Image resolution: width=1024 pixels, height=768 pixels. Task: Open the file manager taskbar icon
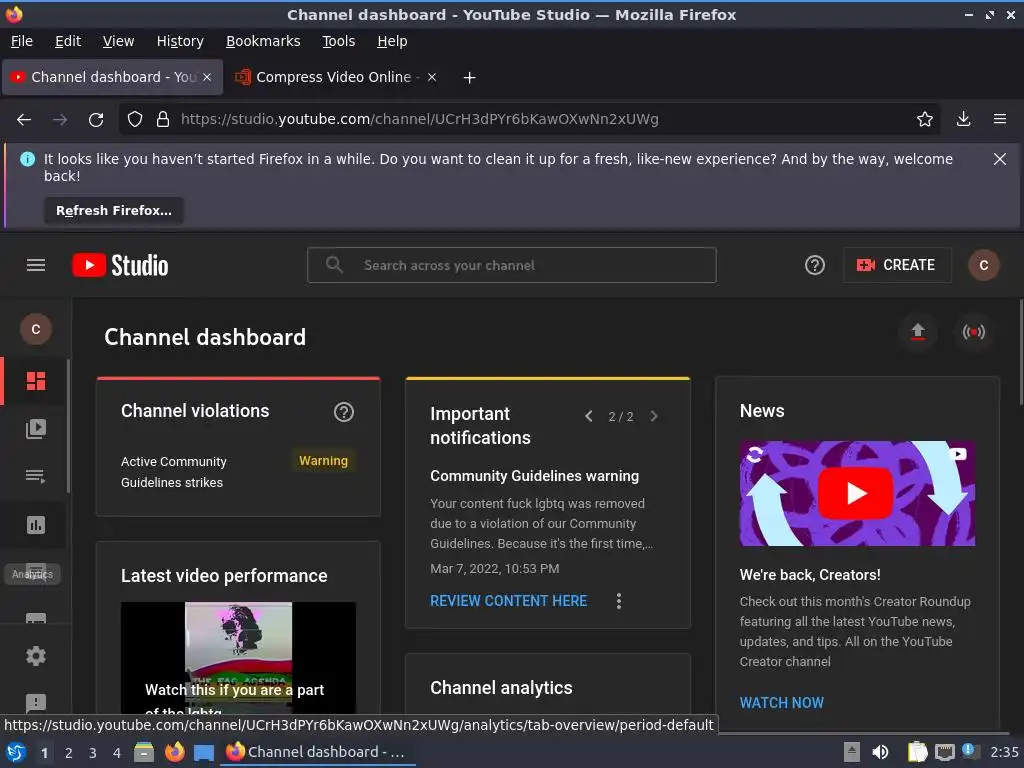(144, 752)
